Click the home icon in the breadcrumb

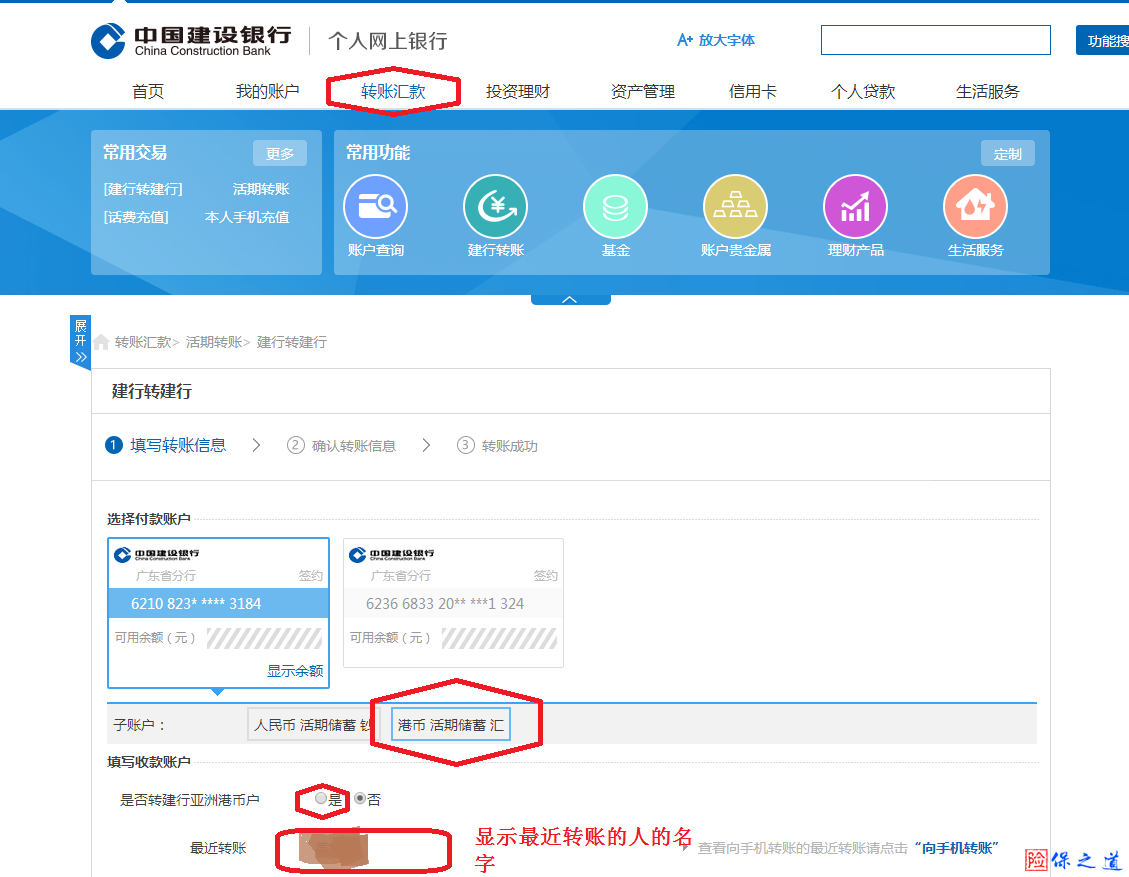coord(102,341)
